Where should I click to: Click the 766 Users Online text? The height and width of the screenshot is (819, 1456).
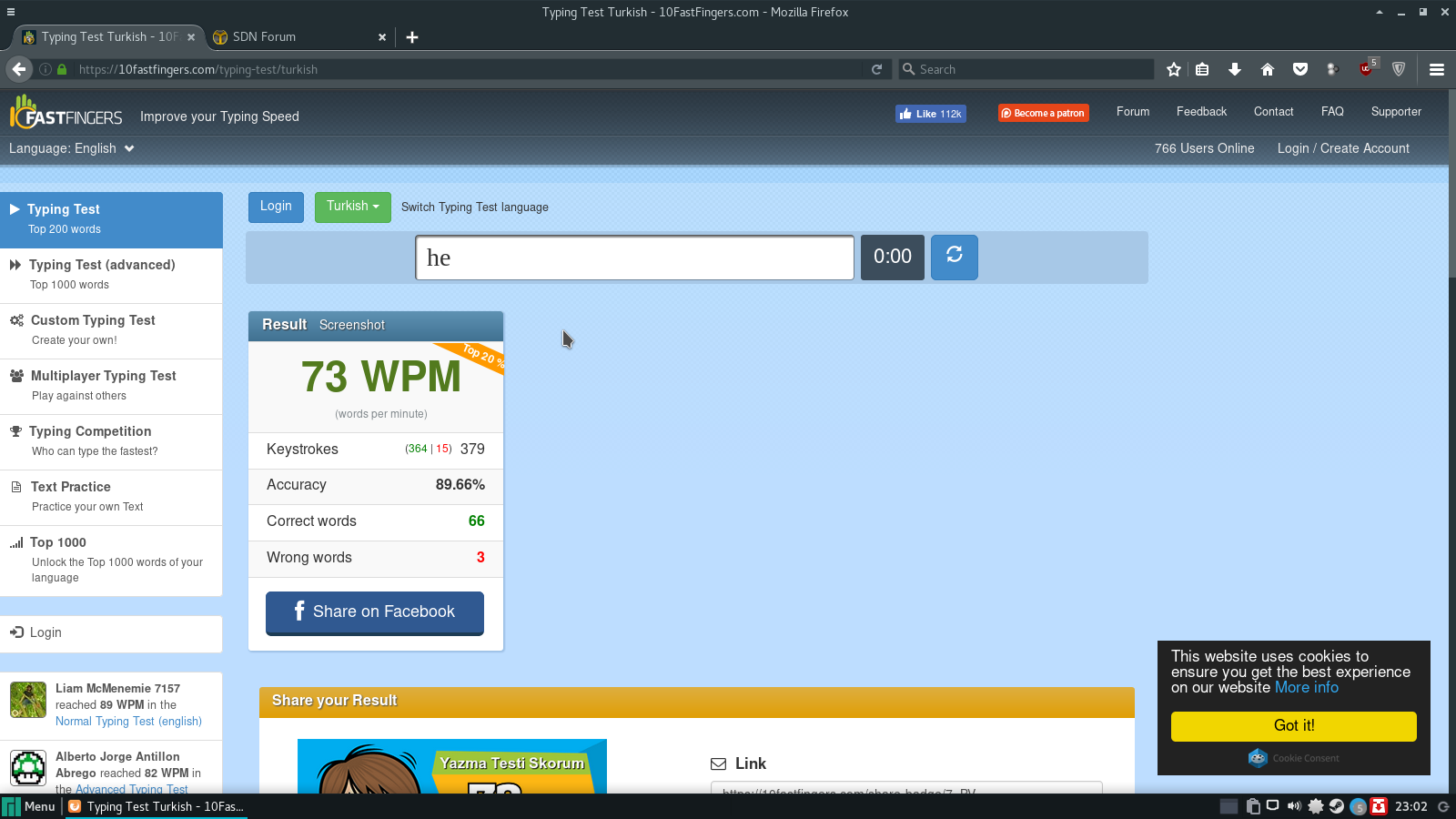tap(1204, 148)
